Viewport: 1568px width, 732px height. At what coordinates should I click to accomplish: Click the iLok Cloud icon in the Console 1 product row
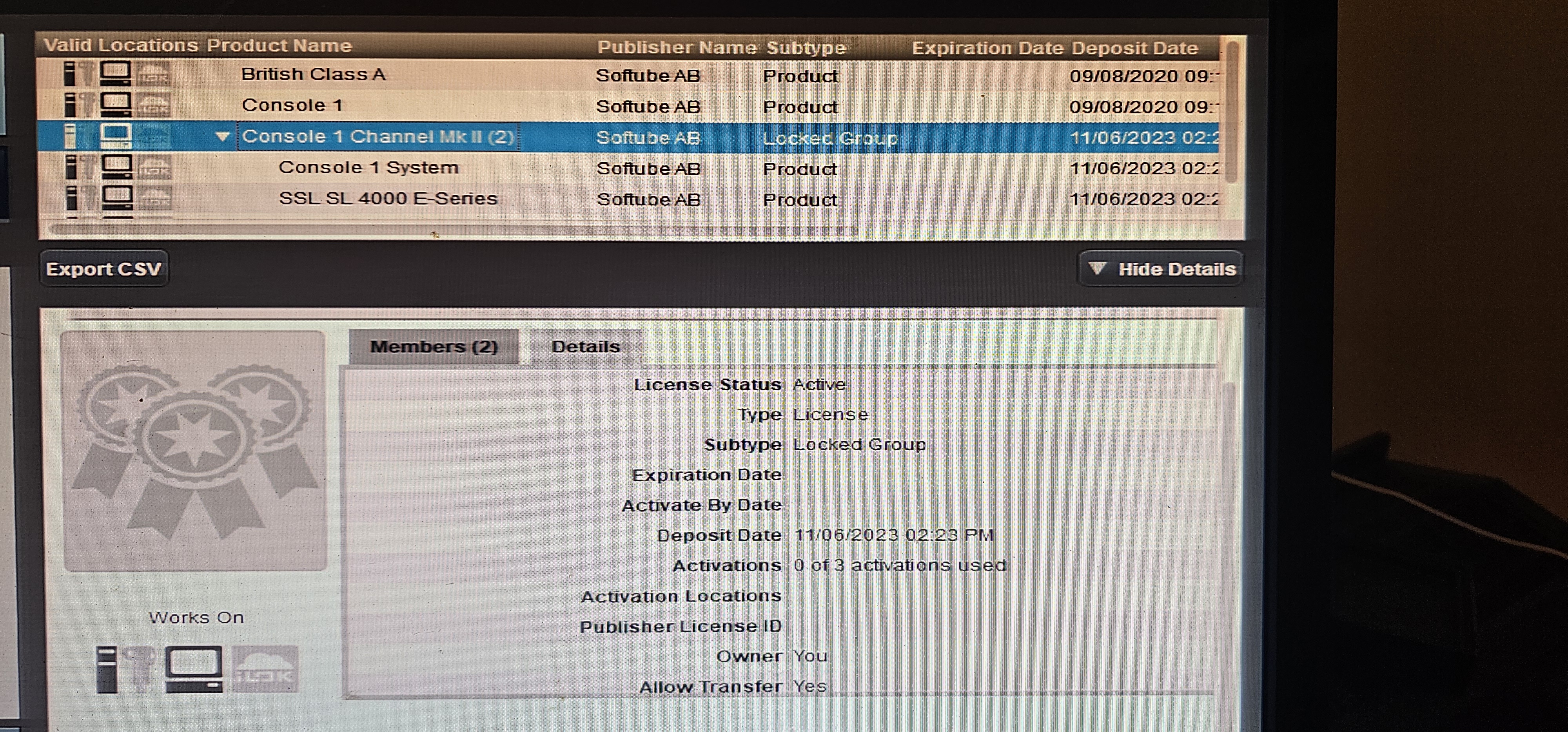point(153,106)
